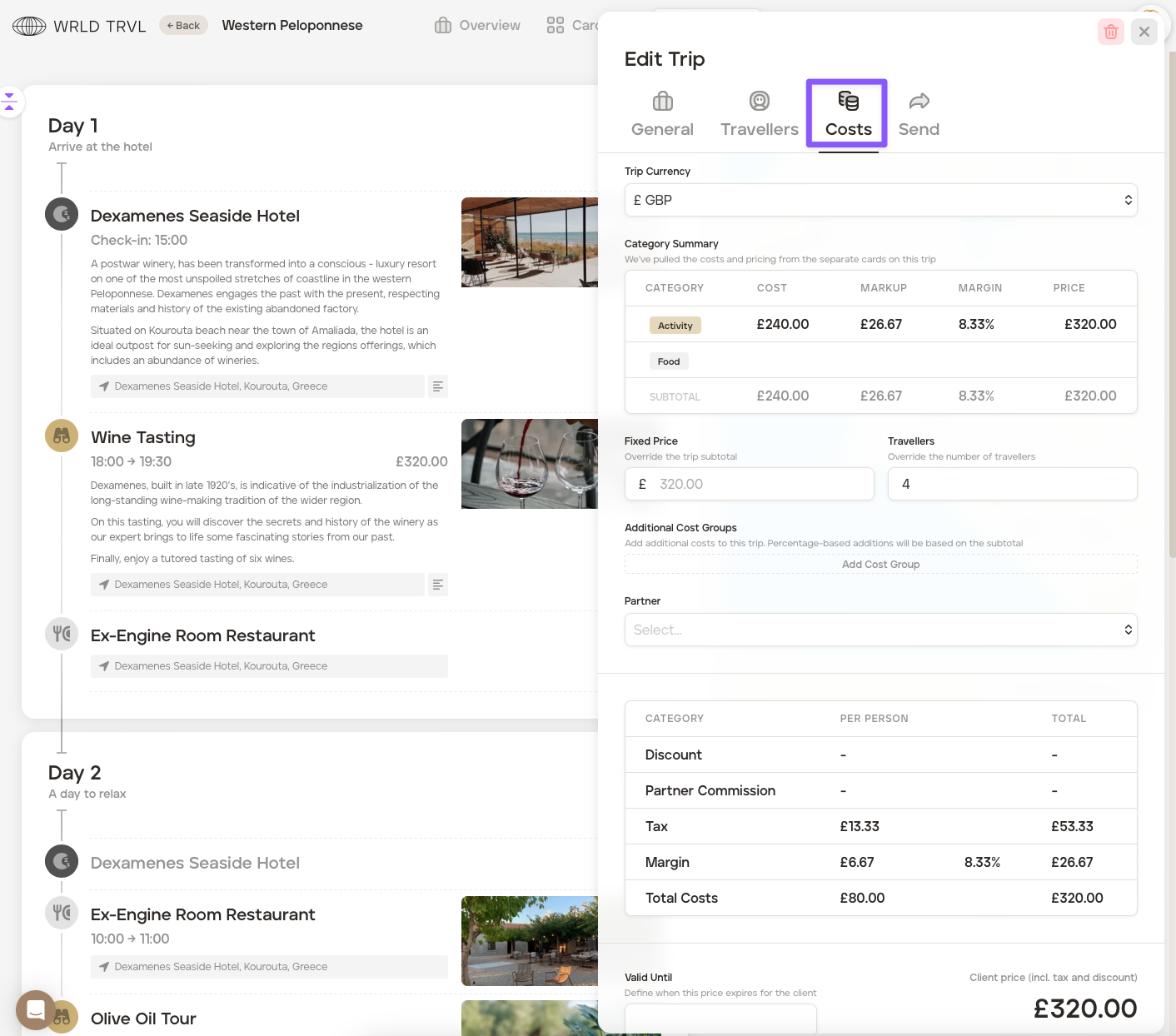
Task: Click the red trash delete trip icon
Action: [x=1110, y=32]
